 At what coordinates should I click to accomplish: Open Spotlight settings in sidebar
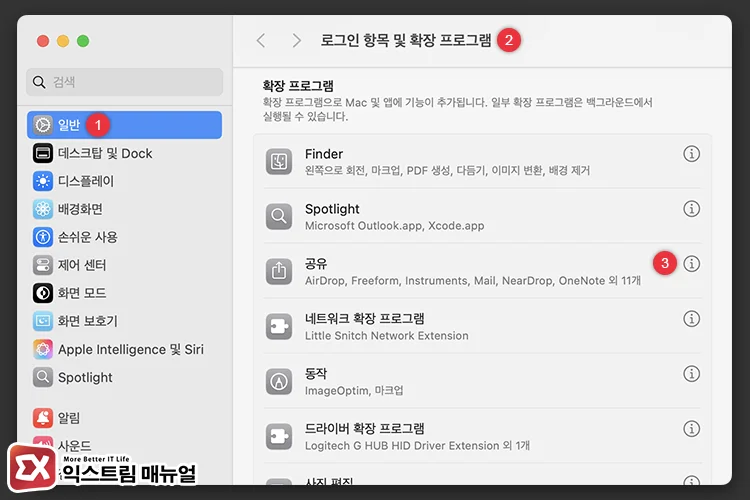(x=124, y=378)
